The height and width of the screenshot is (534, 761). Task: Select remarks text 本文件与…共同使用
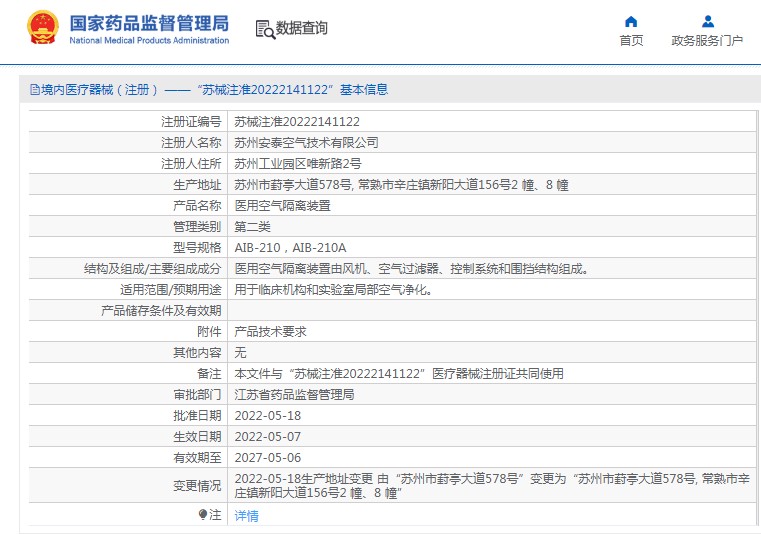tap(399, 373)
